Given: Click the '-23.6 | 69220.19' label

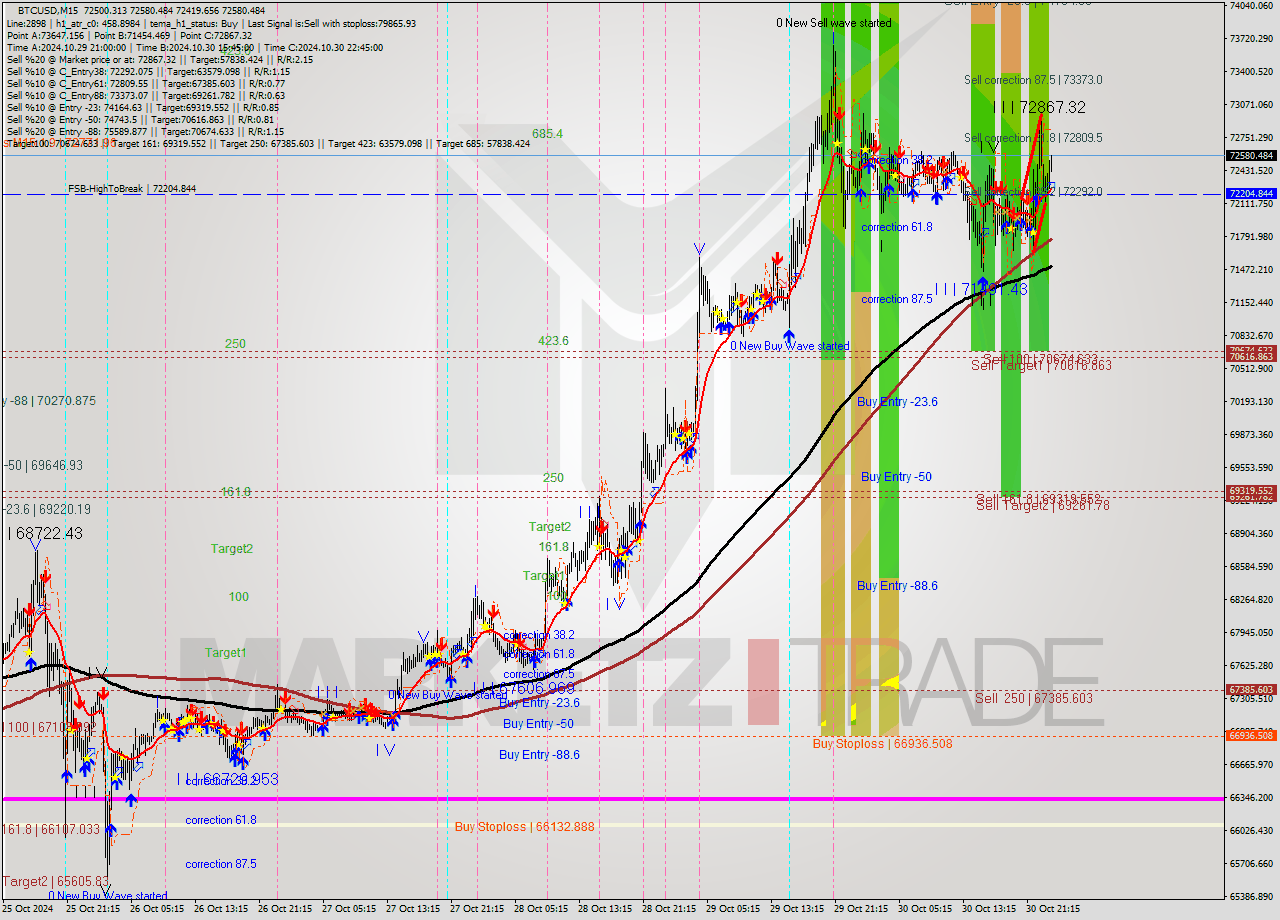Looking at the screenshot, I should point(46,509).
